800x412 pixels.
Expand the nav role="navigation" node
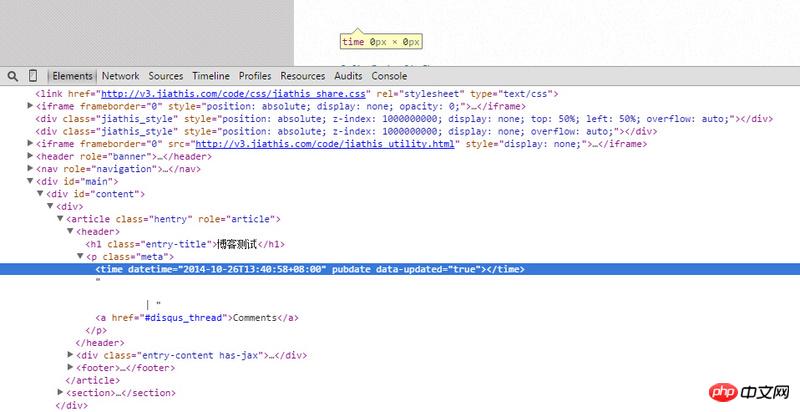tap(30, 168)
